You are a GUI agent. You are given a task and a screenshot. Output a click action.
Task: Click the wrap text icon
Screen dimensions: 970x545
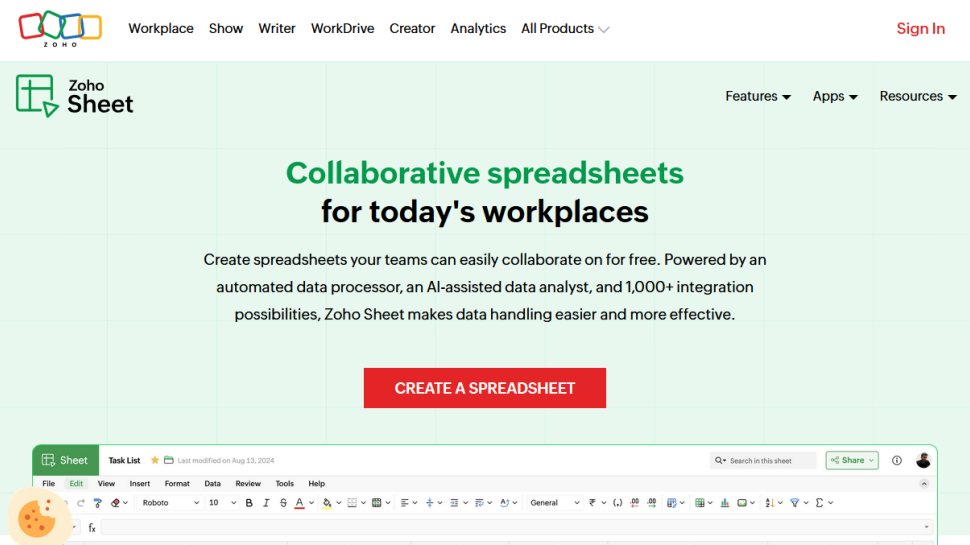tap(479, 503)
